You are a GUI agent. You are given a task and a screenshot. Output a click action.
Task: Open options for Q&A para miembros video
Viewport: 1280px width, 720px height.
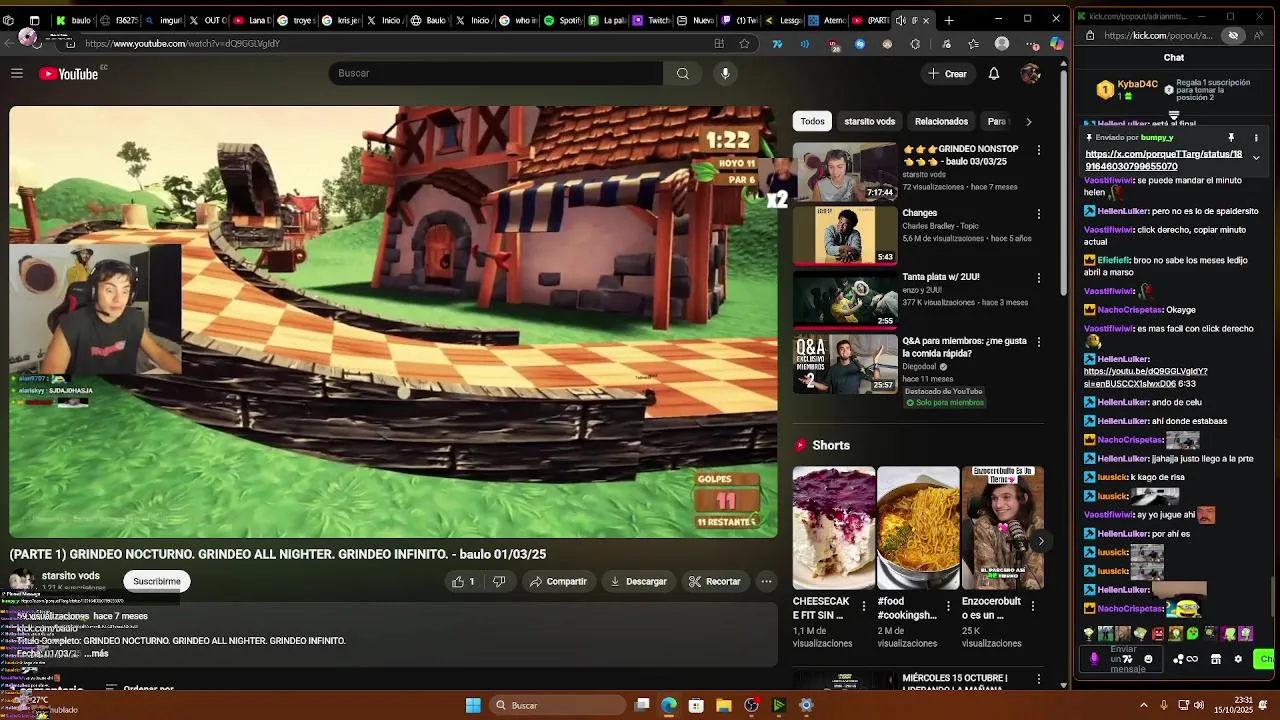coord(1038,342)
